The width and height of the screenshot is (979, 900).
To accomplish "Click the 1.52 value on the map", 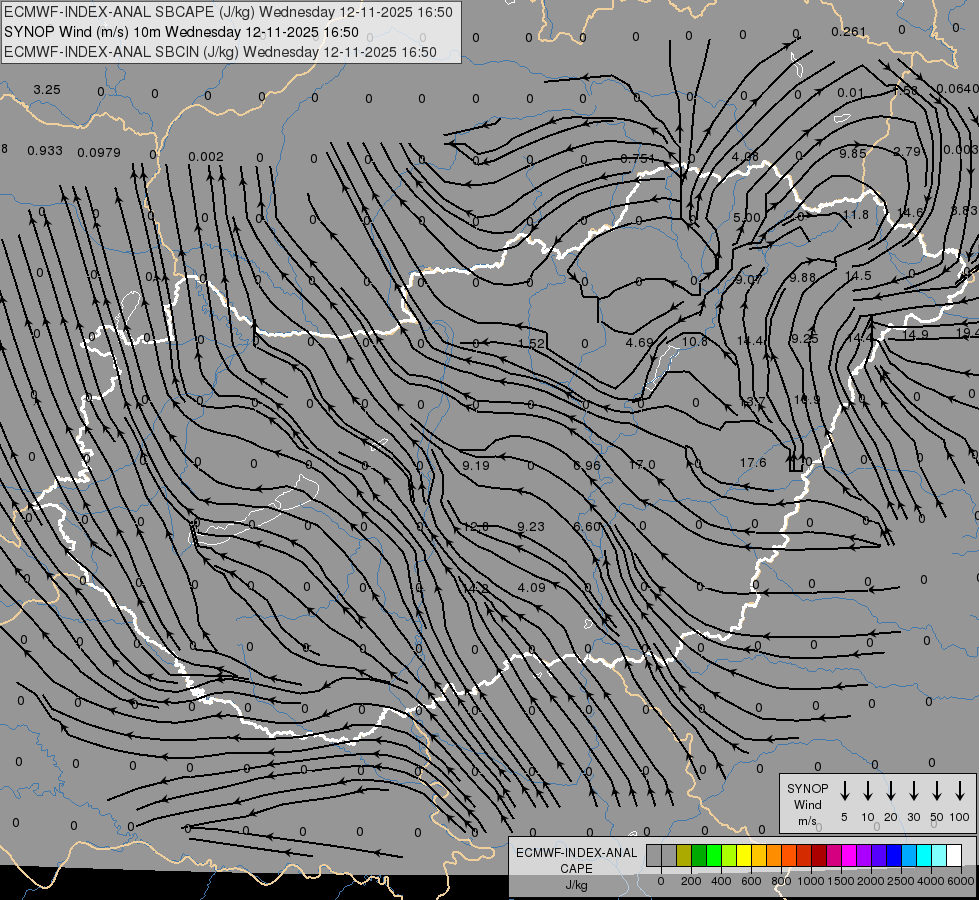I will [x=531, y=344].
